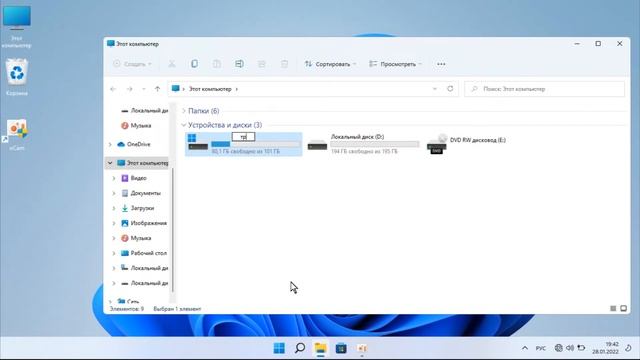Screen dimensions: 640x360
Task: Open Корзина recycle bin desktop icon
Action: tap(17, 77)
